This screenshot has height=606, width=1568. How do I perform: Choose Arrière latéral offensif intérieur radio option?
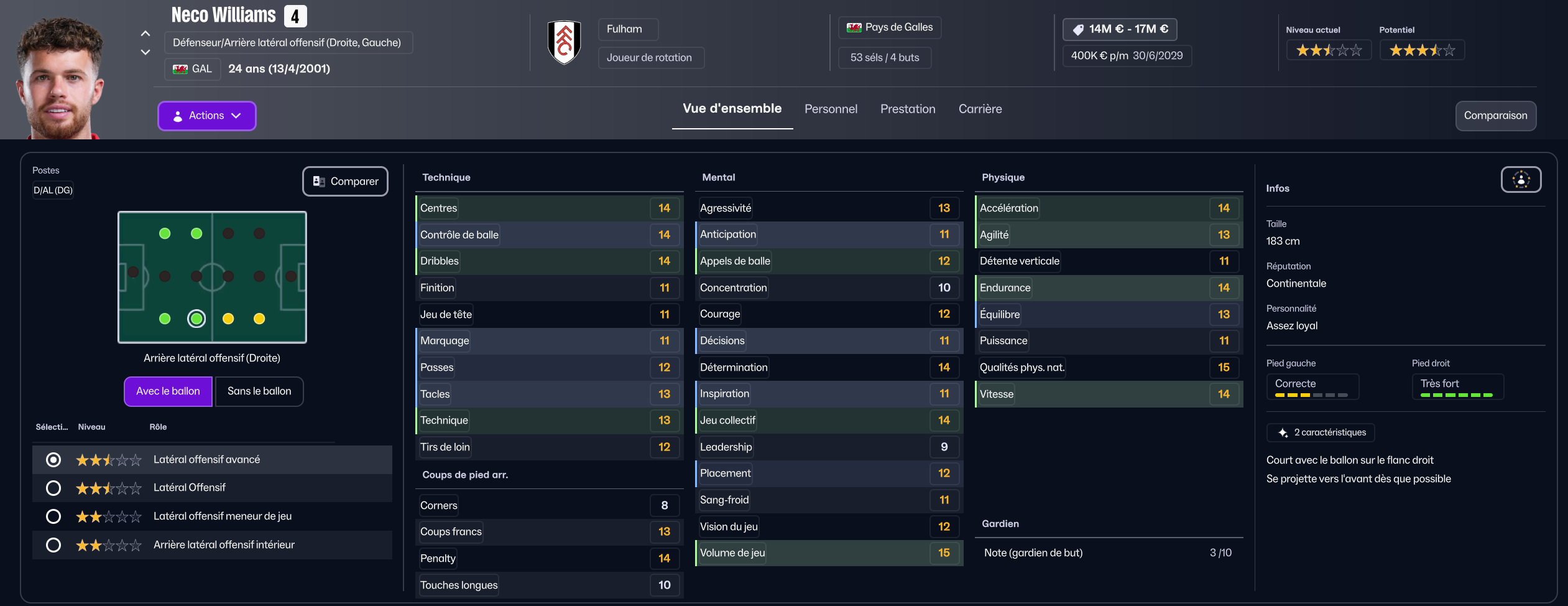click(x=53, y=545)
